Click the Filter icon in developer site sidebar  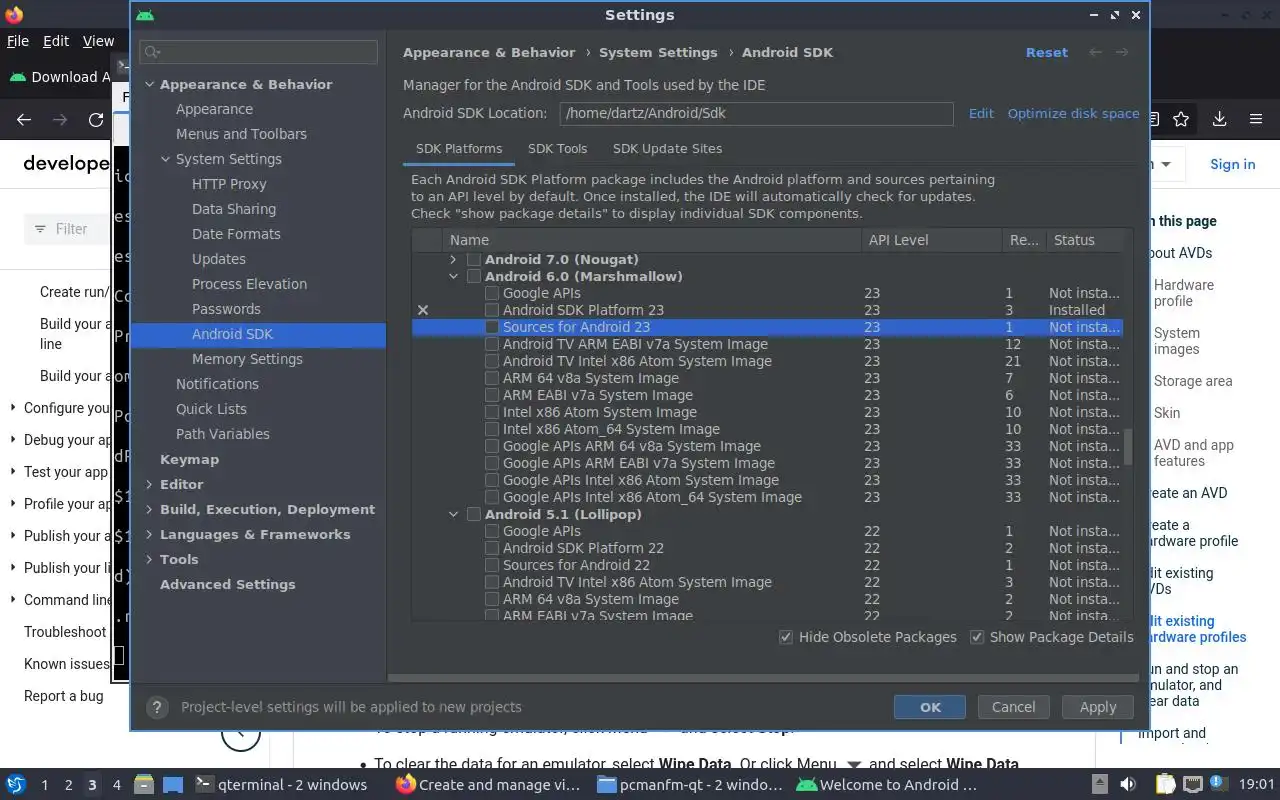click(x=40, y=229)
